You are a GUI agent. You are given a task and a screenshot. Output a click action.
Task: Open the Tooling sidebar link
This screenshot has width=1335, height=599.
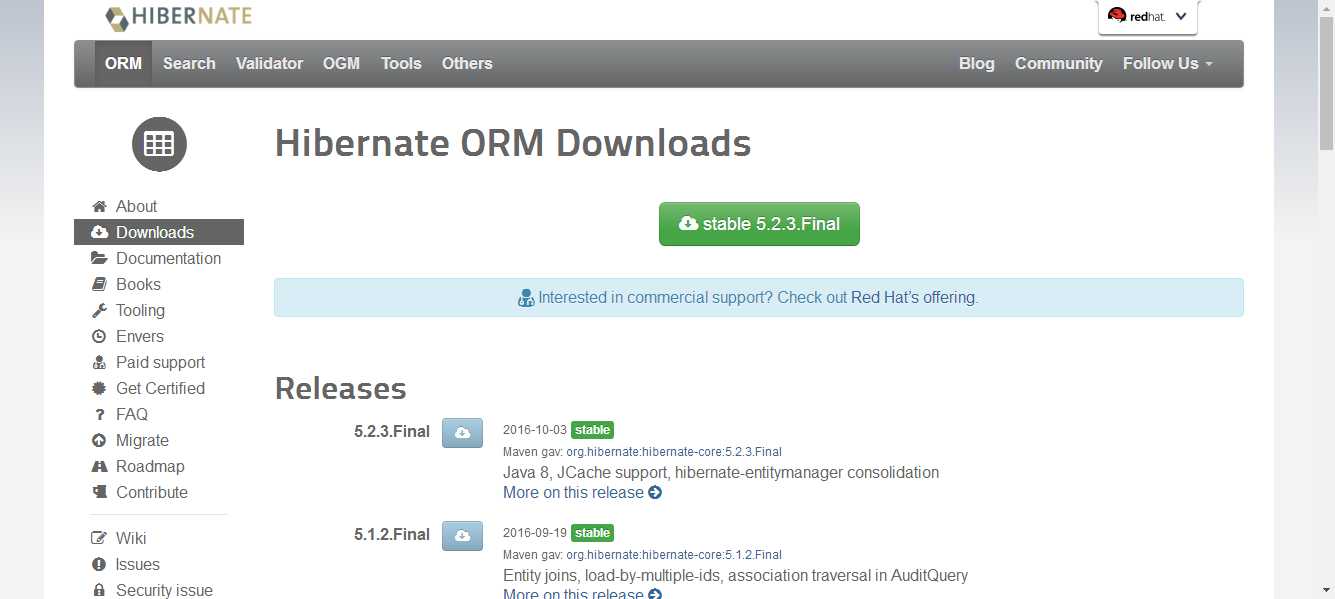tap(140, 310)
